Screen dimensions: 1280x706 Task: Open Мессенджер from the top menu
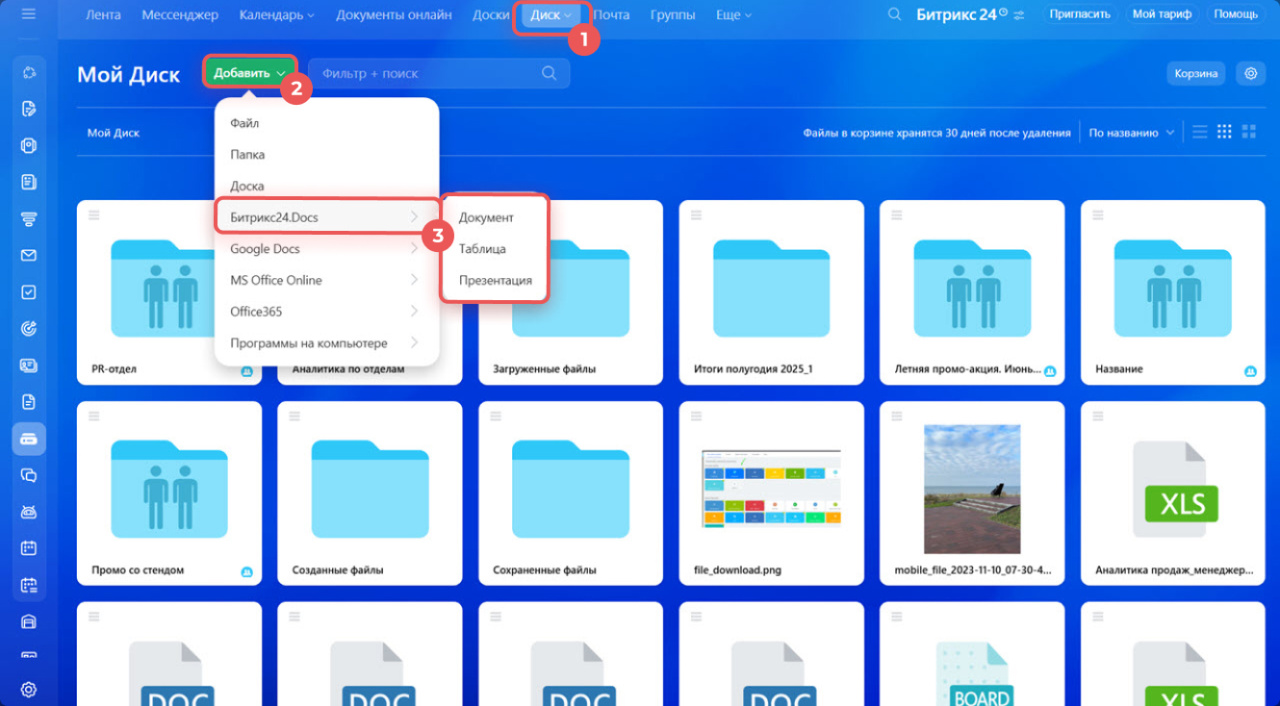click(x=180, y=15)
